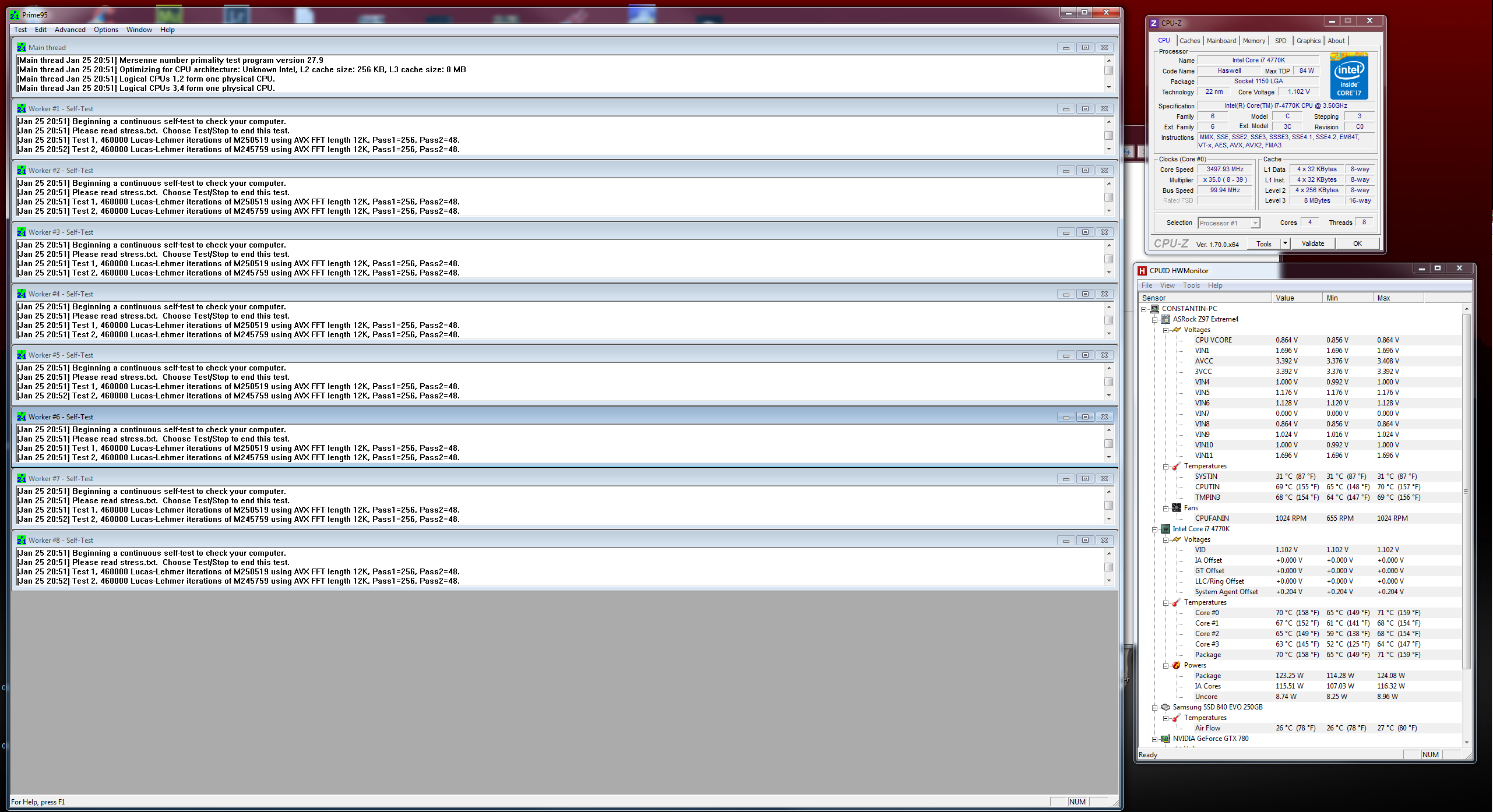
Task: Open the Processor #1 selection dropdown
Action: click(1255, 223)
